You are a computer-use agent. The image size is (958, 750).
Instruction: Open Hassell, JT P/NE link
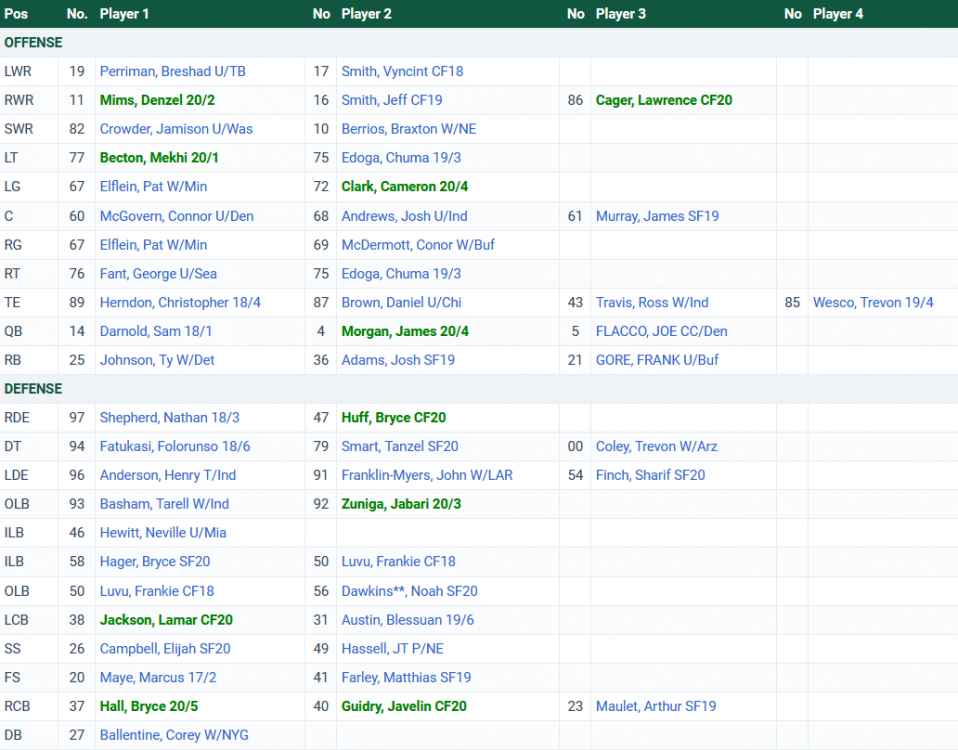click(x=392, y=649)
